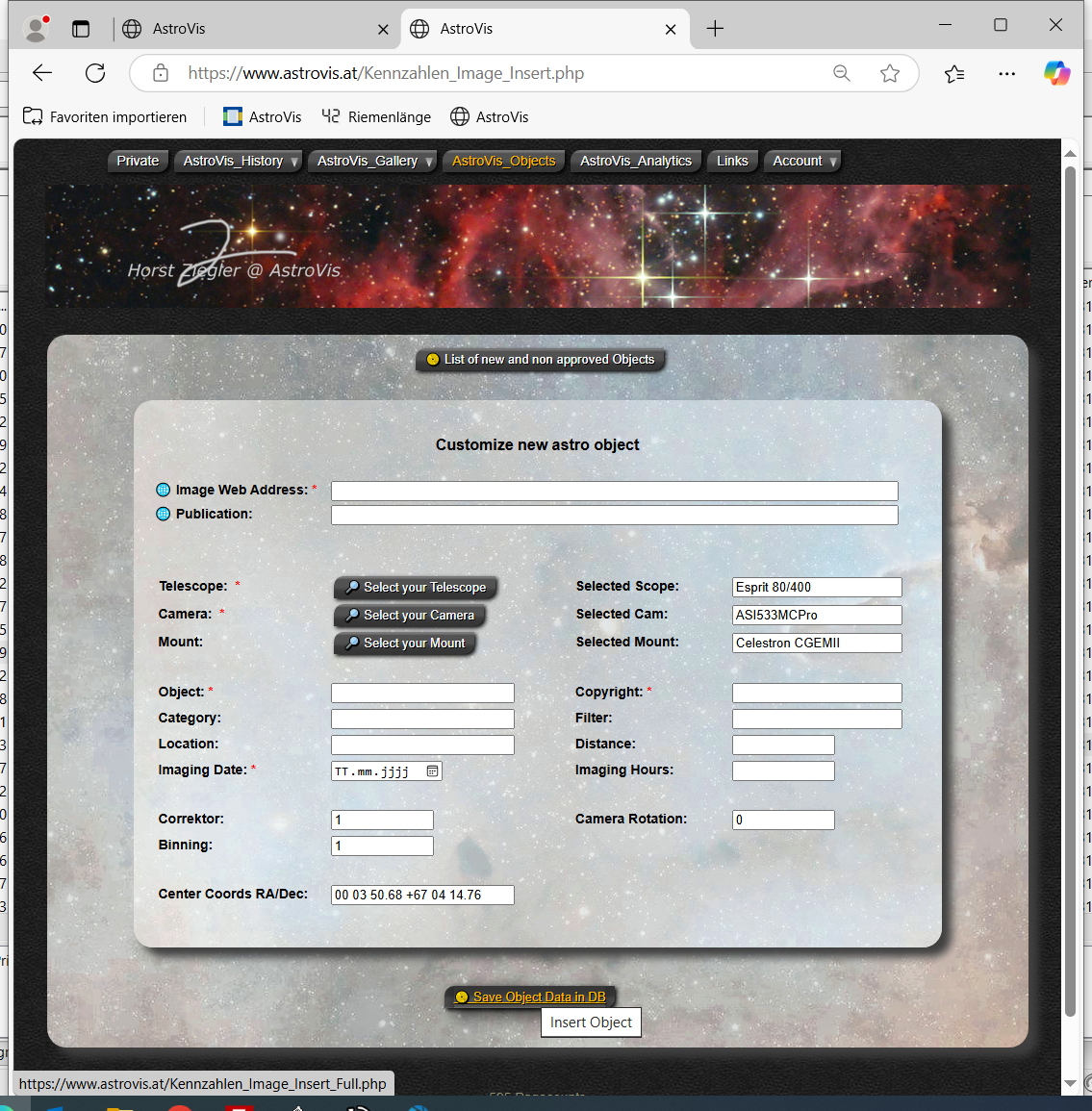
Task: Close the active AstroVis tab
Action: (x=671, y=29)
